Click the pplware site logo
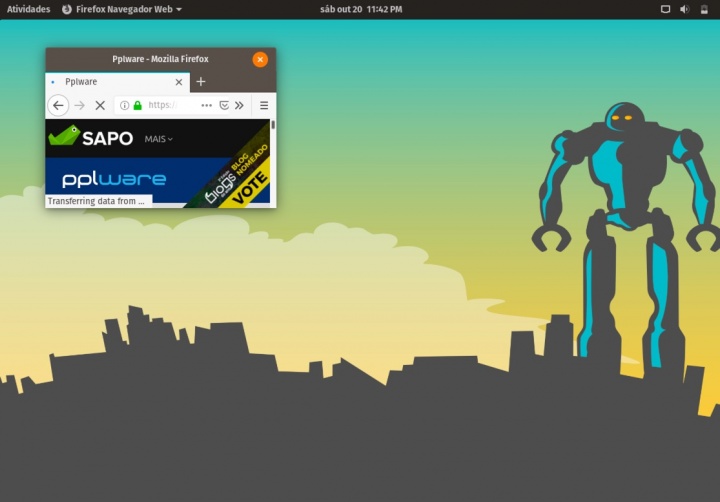 pos(113,180)
